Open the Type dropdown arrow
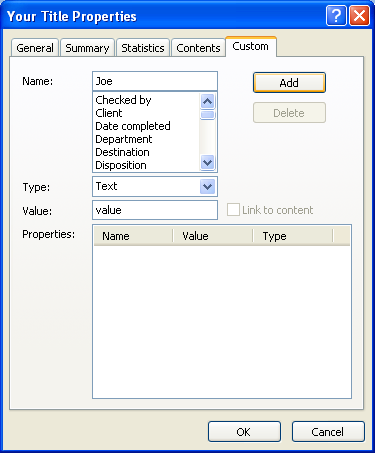Image resolution: width=375 pixels, height=453 pixels. 207,186
